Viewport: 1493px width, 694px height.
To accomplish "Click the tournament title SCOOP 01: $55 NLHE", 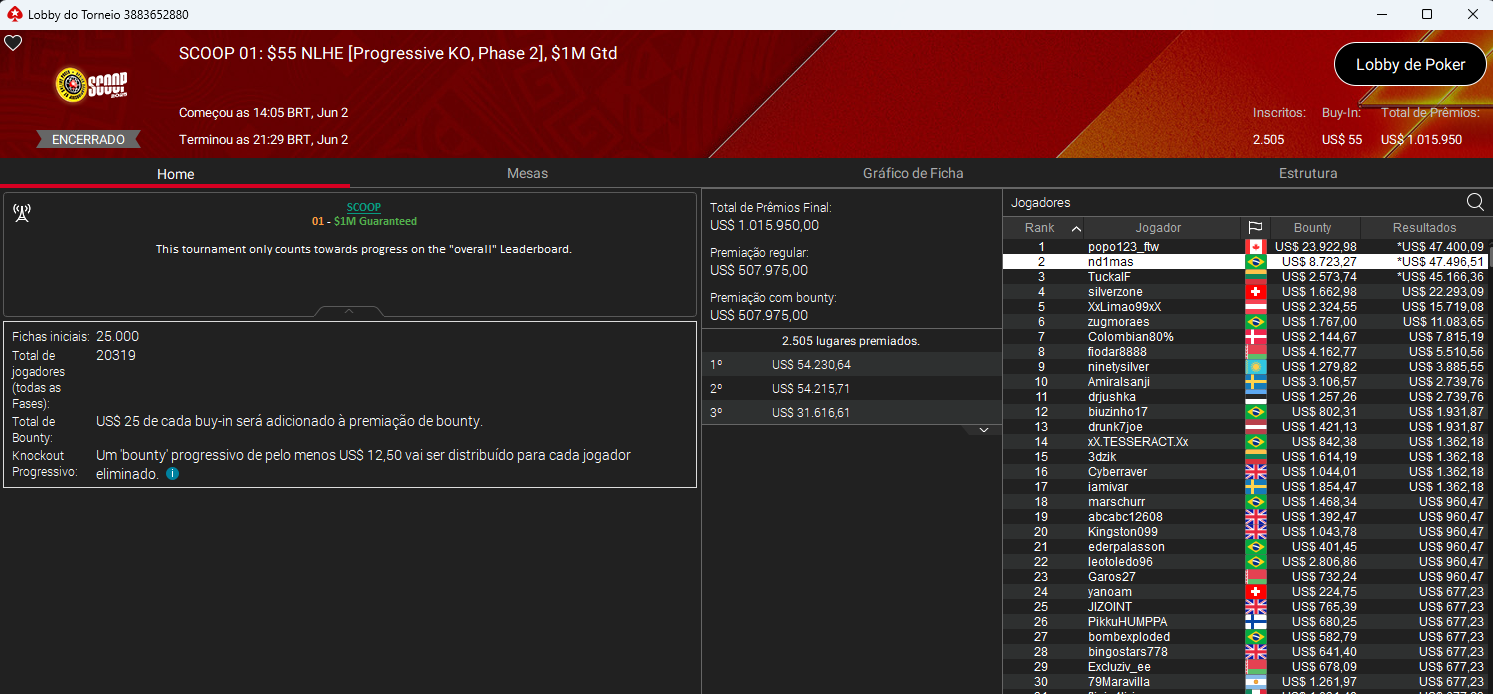I will point(398,53).
